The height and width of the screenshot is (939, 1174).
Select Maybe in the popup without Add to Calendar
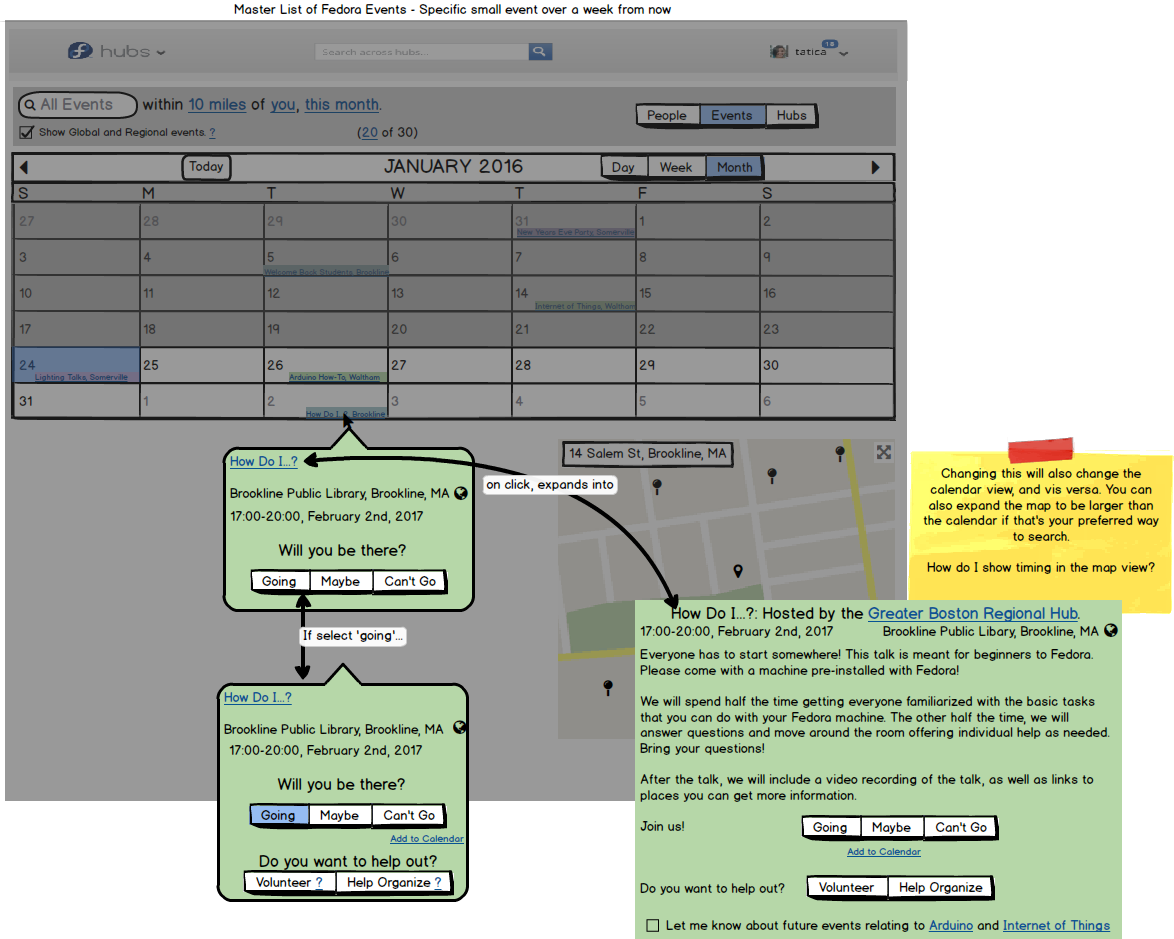(x=341, y=581)
